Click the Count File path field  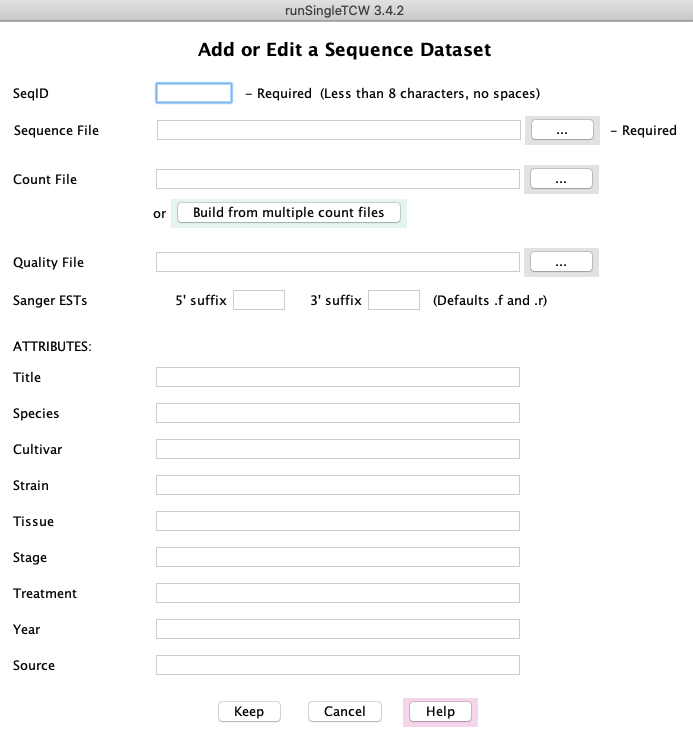pos(338,179)
